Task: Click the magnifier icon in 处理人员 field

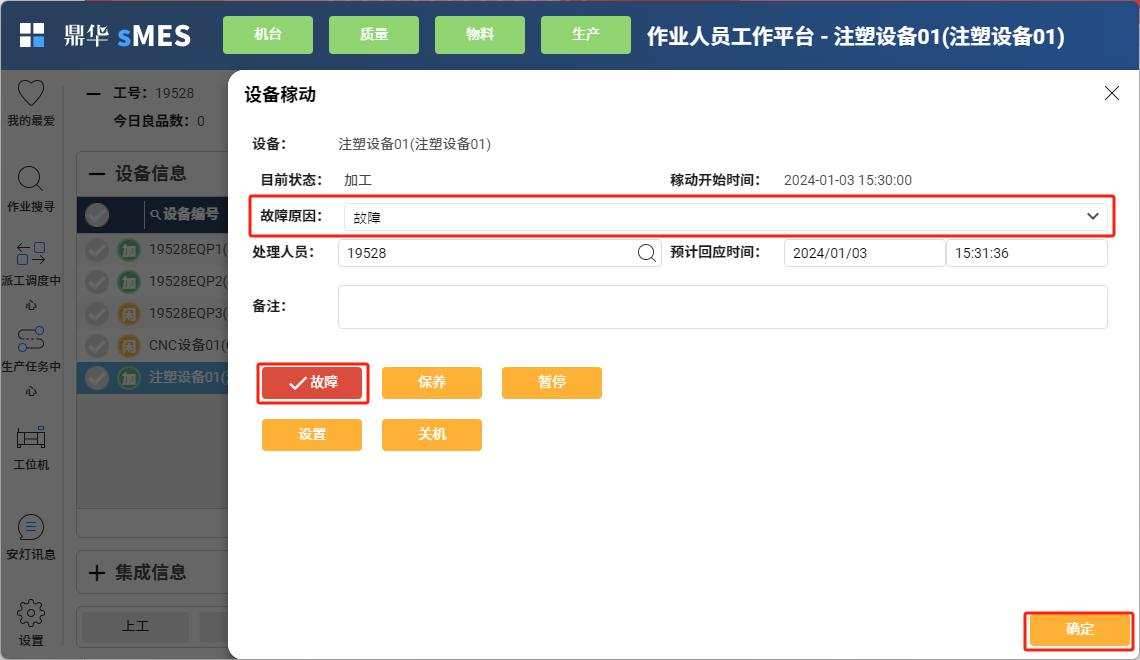Action: pos(646,253)
